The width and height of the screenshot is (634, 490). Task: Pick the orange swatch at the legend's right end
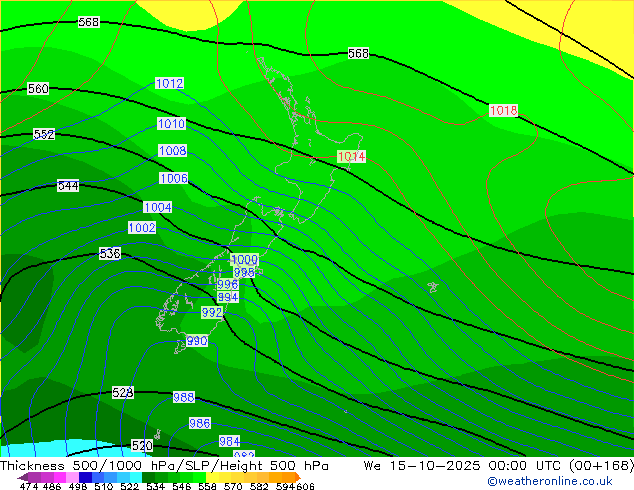coord(289,477)
